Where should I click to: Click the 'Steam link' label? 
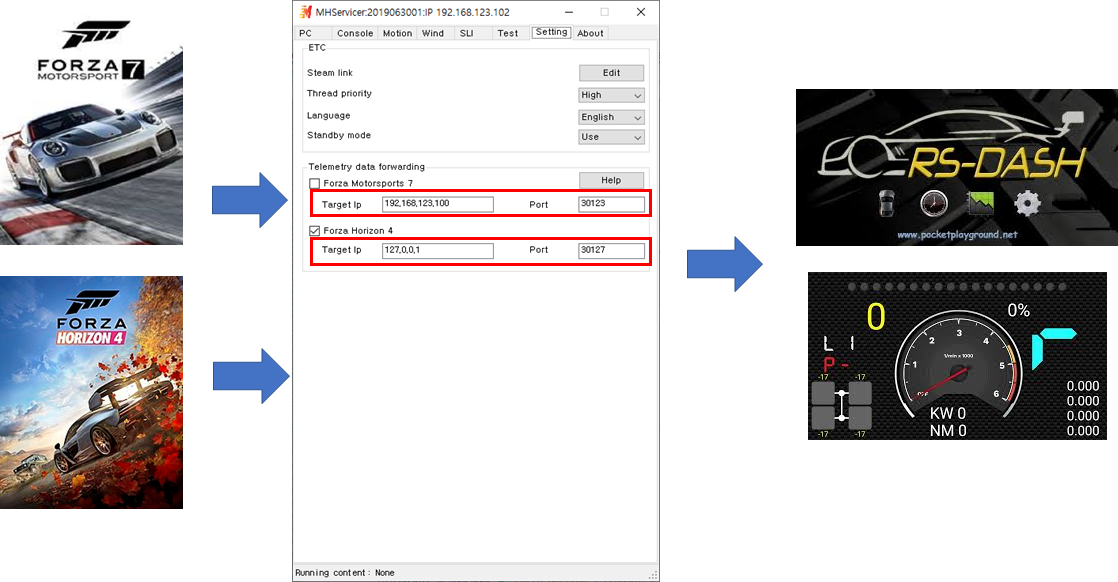[x=329, y=73]
